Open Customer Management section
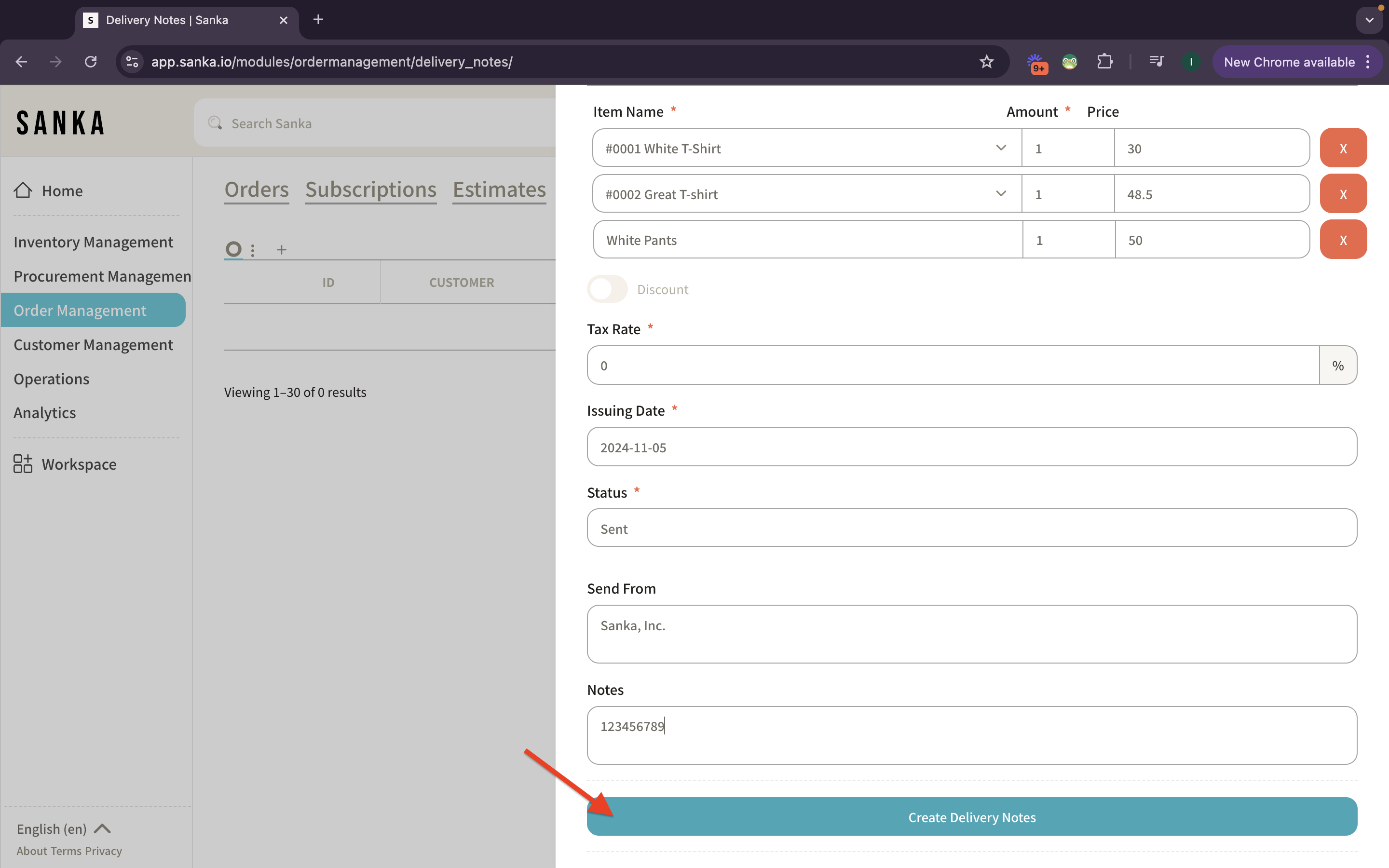This screenshot has height=868, width=1389. point(92,344)
